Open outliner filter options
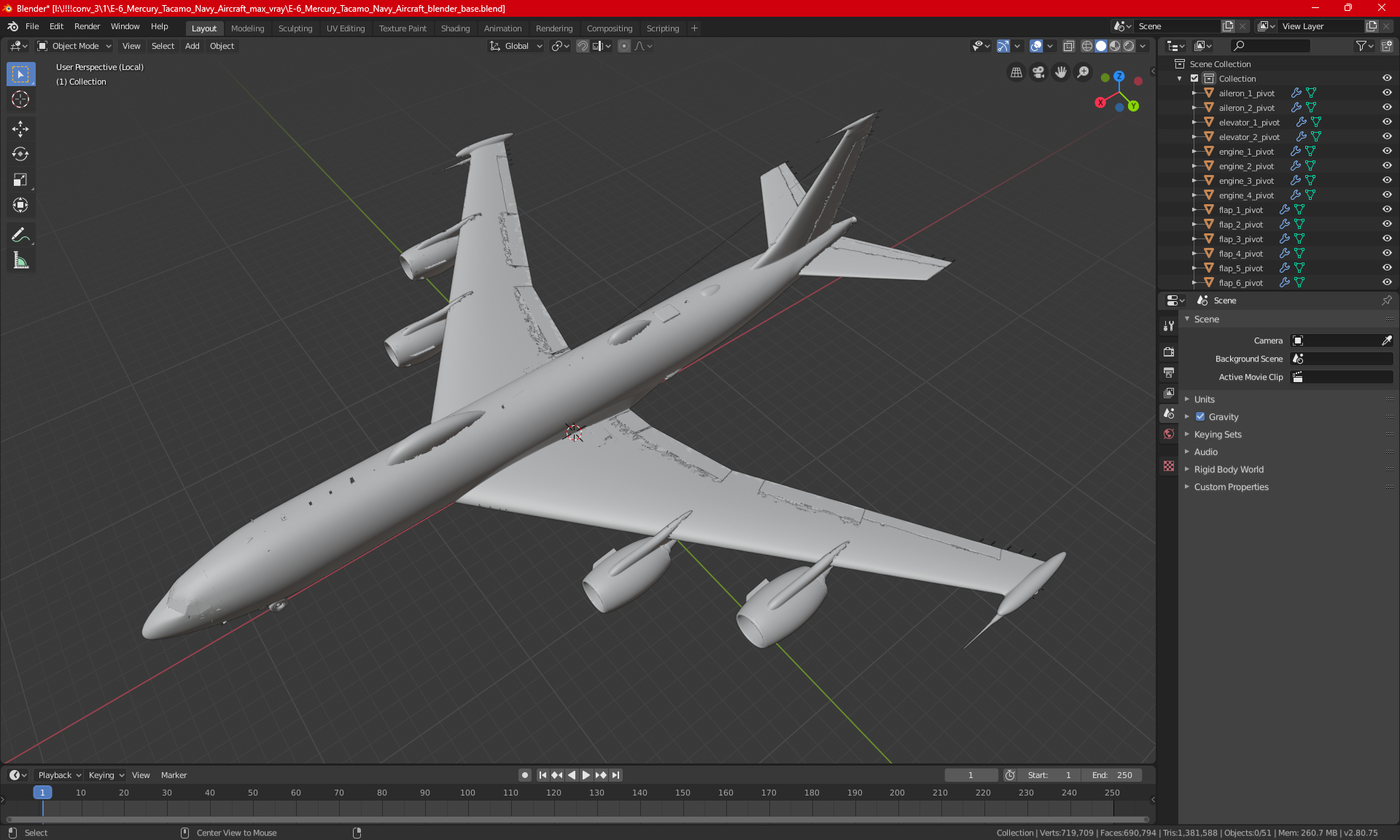Screen dimensions: 1400x840 1364,46
